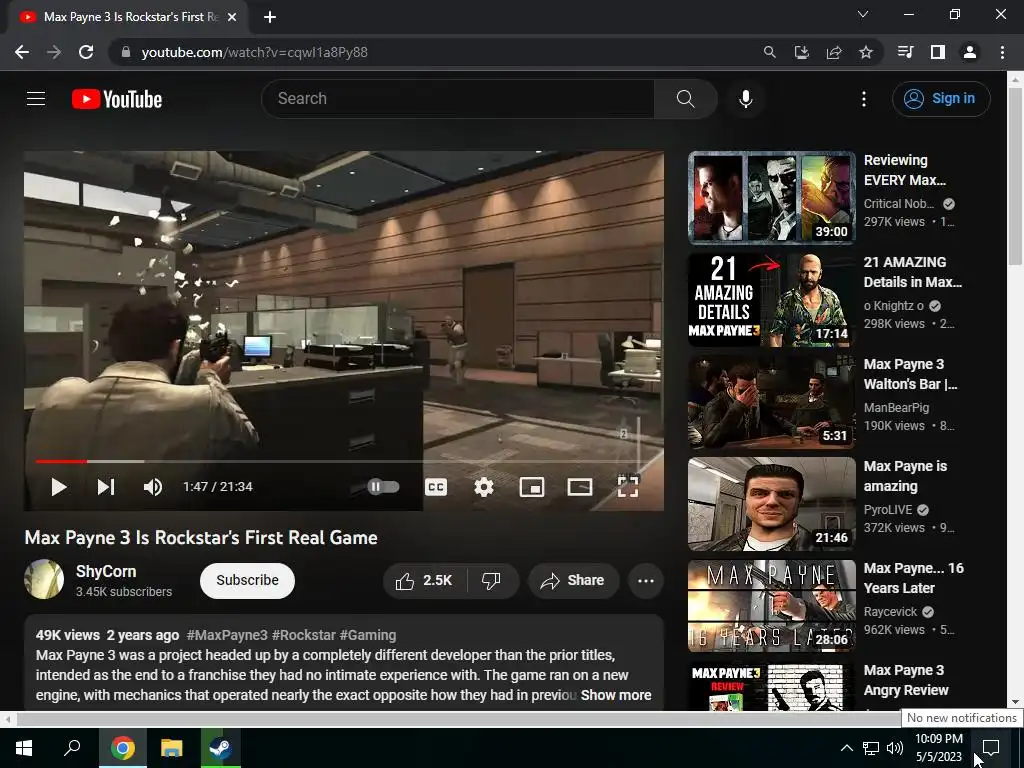Open YouTube settings three-dot menu
This screenshot has height=768, width=1024.
tap(863, 99)
